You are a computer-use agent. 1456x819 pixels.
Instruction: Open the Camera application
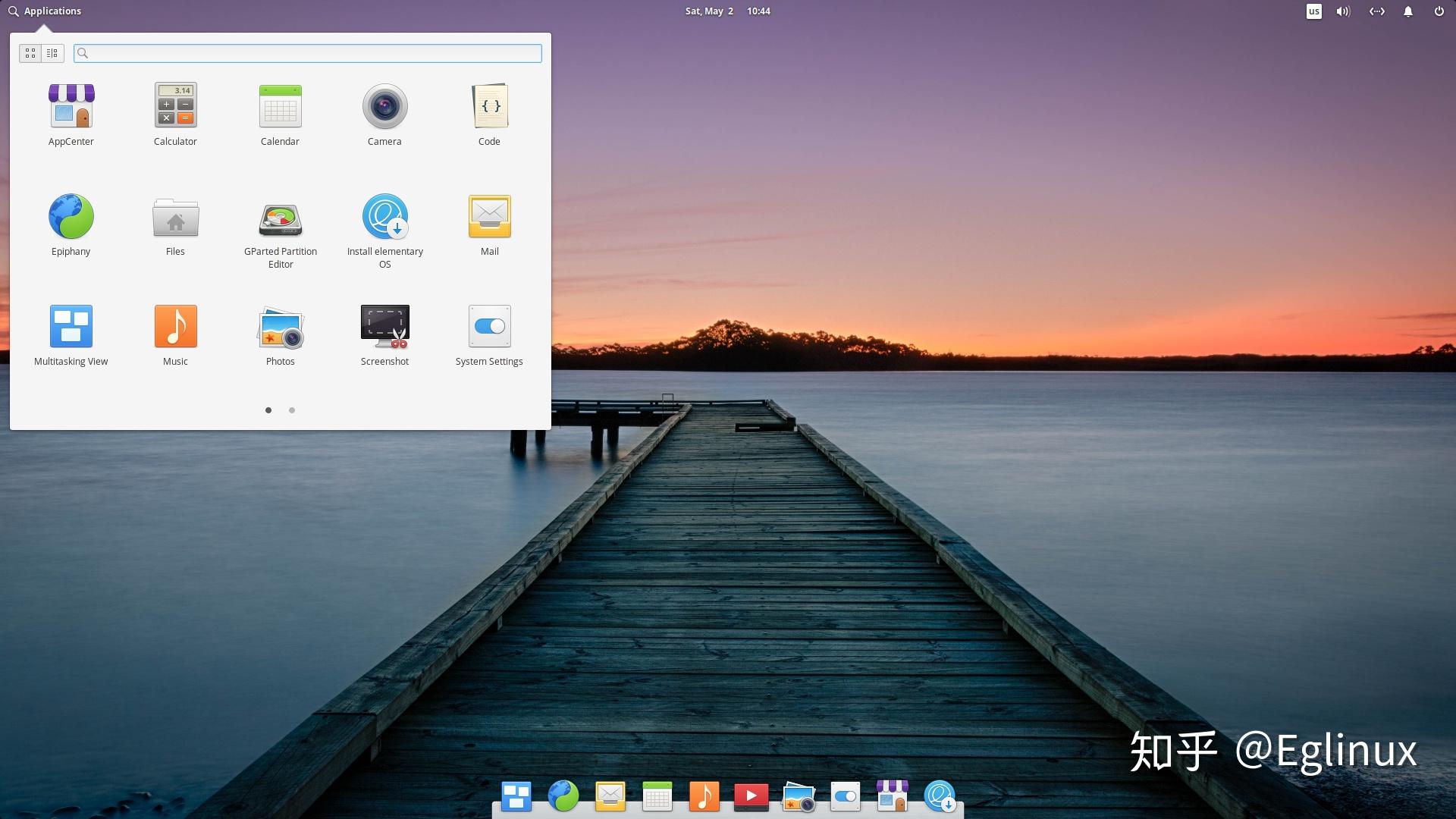tap(384, 106)
